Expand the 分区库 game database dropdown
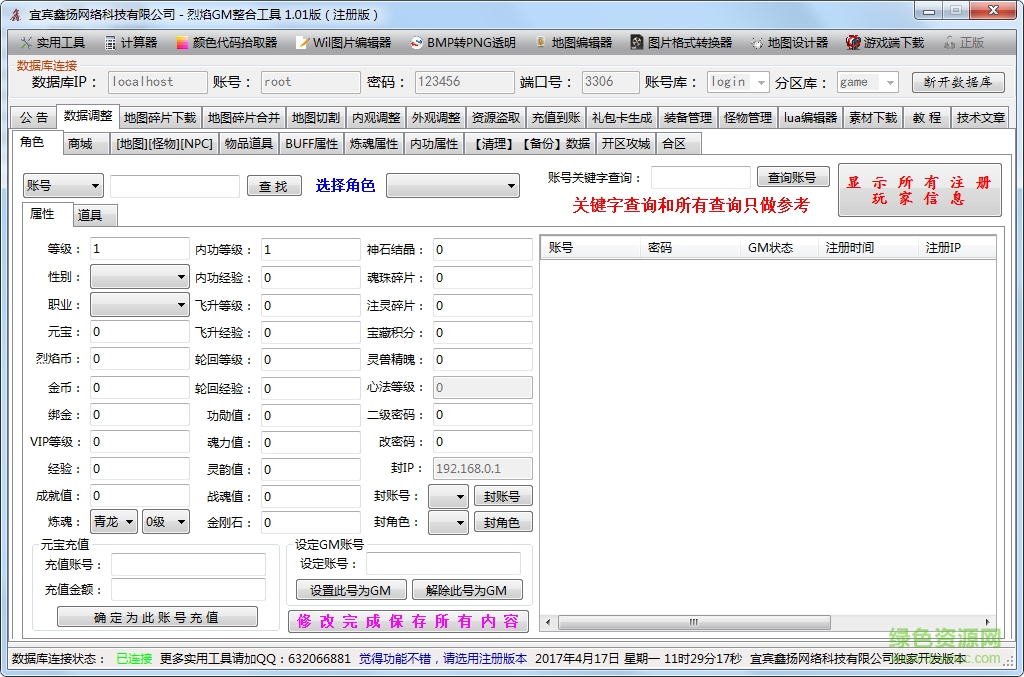This screenshot has width=1024, height=677. coord(869,82)
